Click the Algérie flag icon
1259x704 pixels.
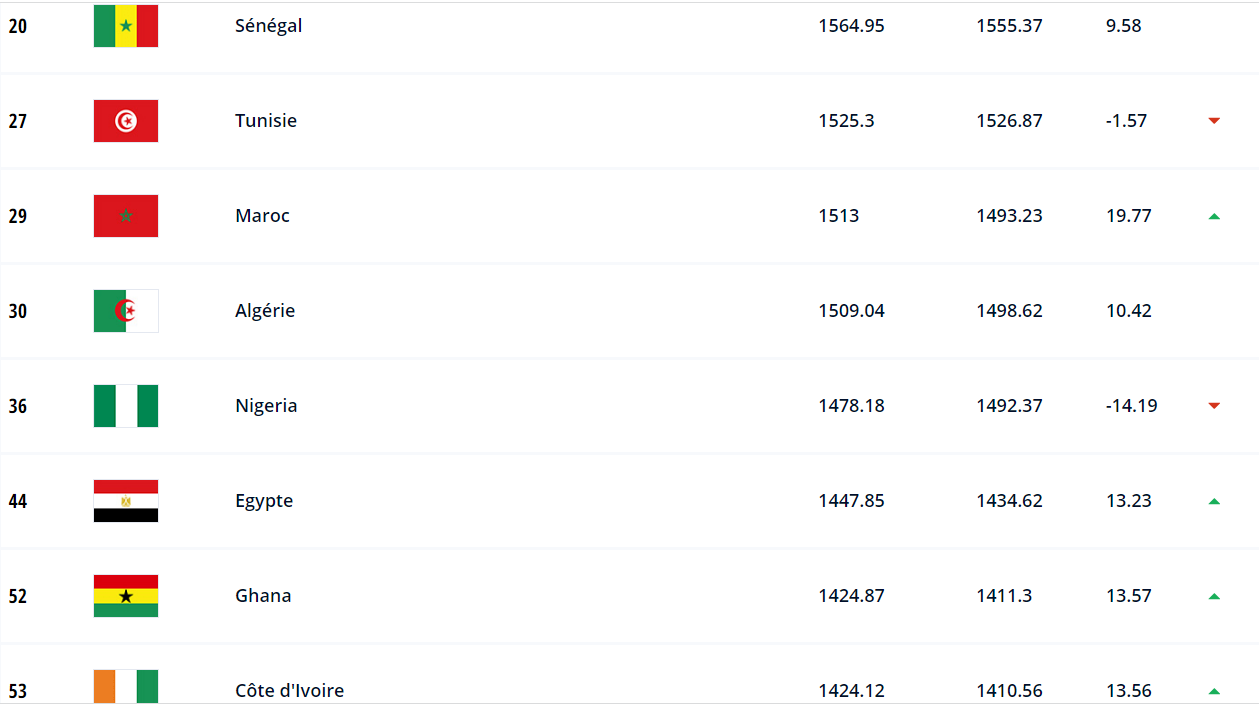pos(126,311)
